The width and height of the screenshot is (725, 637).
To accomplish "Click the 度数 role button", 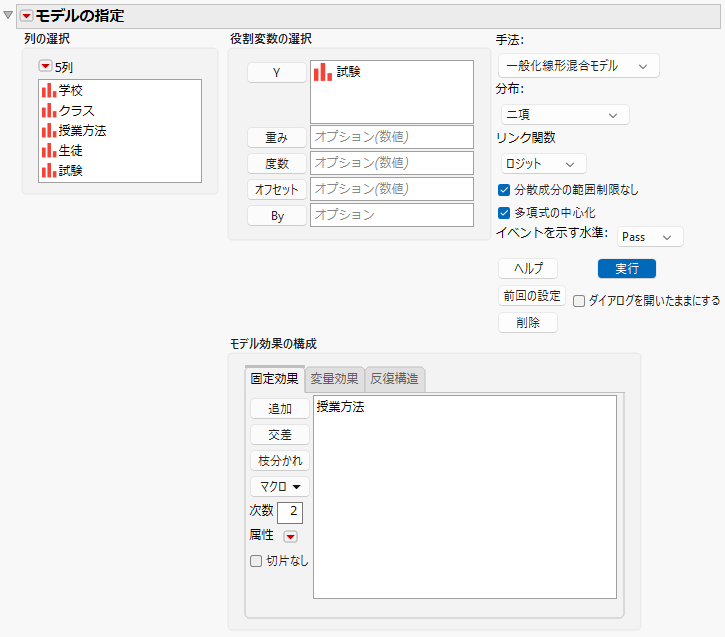I will [x=276, y=163].
